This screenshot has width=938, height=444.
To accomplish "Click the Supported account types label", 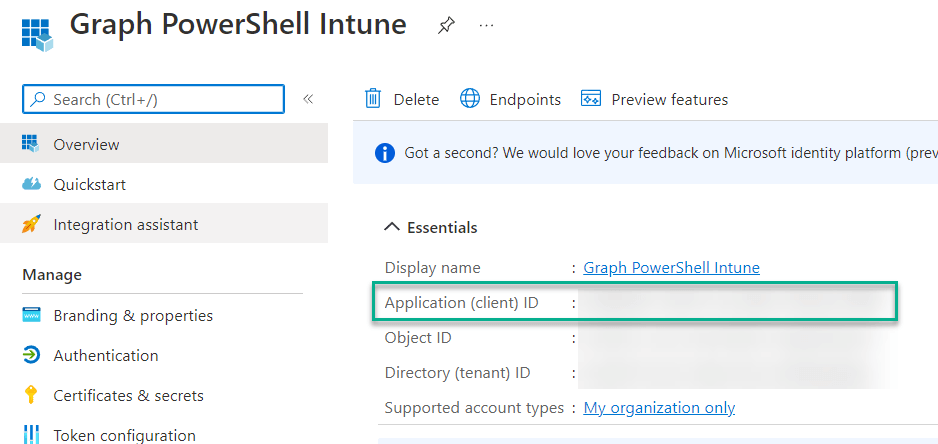I will pos(474,408).
